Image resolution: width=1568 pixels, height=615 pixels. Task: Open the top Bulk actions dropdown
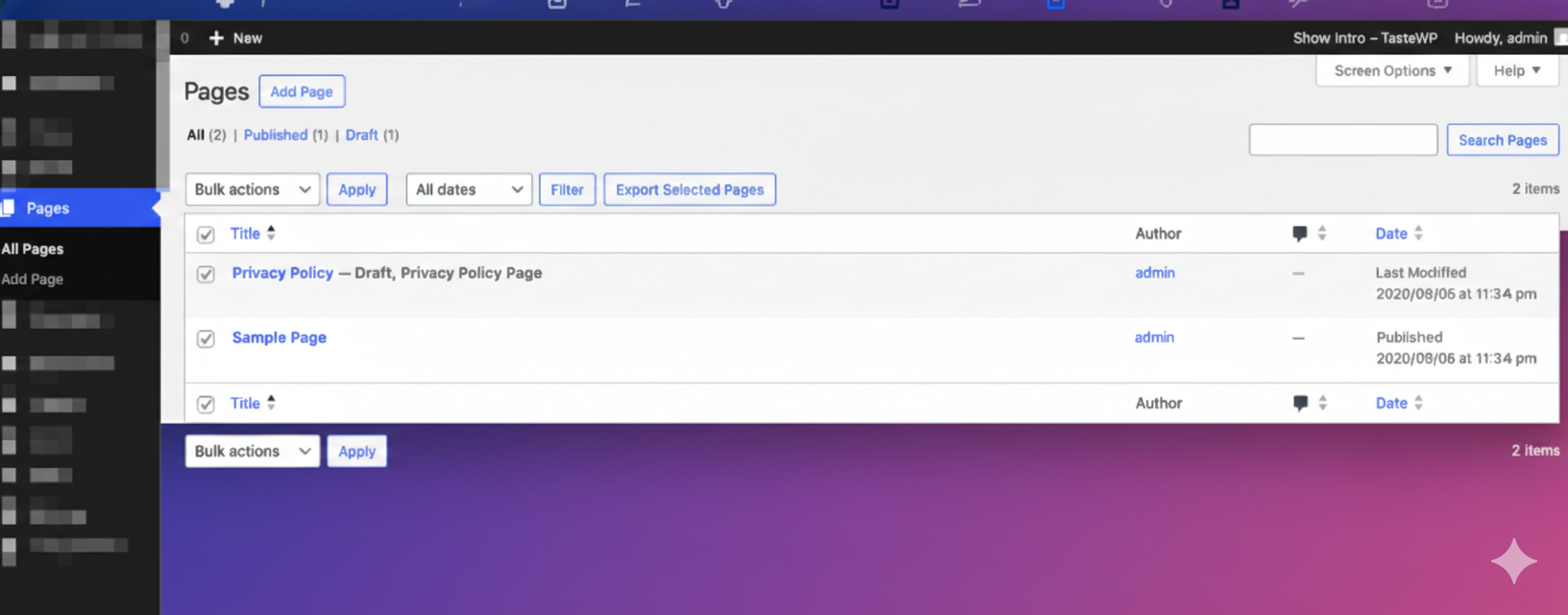coord(252,190)
